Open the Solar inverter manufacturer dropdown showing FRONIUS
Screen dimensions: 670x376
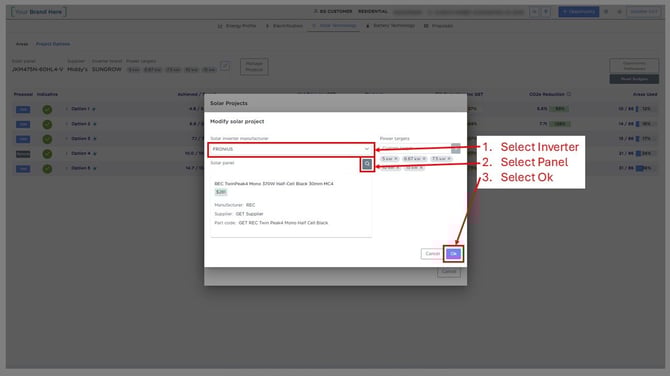[291, 149]
